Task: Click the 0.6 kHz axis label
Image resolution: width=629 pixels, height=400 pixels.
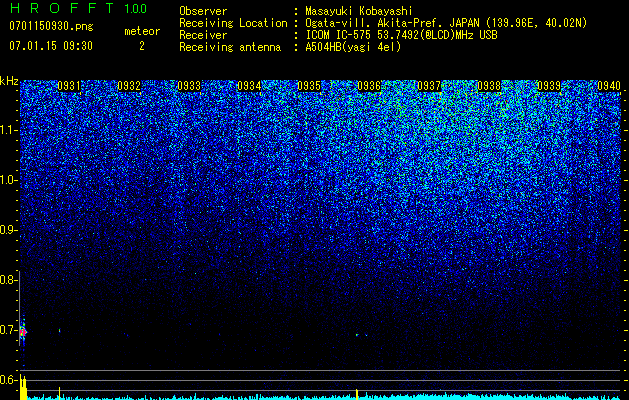Action: pos(8,380)
